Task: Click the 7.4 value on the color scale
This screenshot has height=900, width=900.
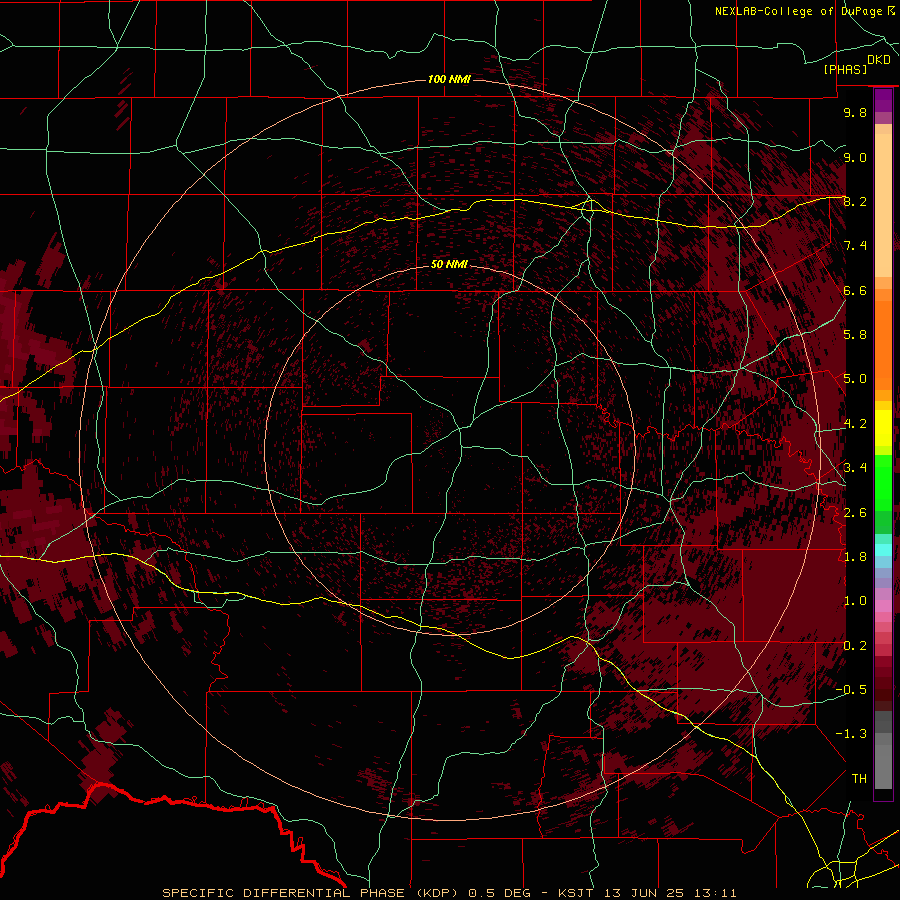Action: coord(855,246)
